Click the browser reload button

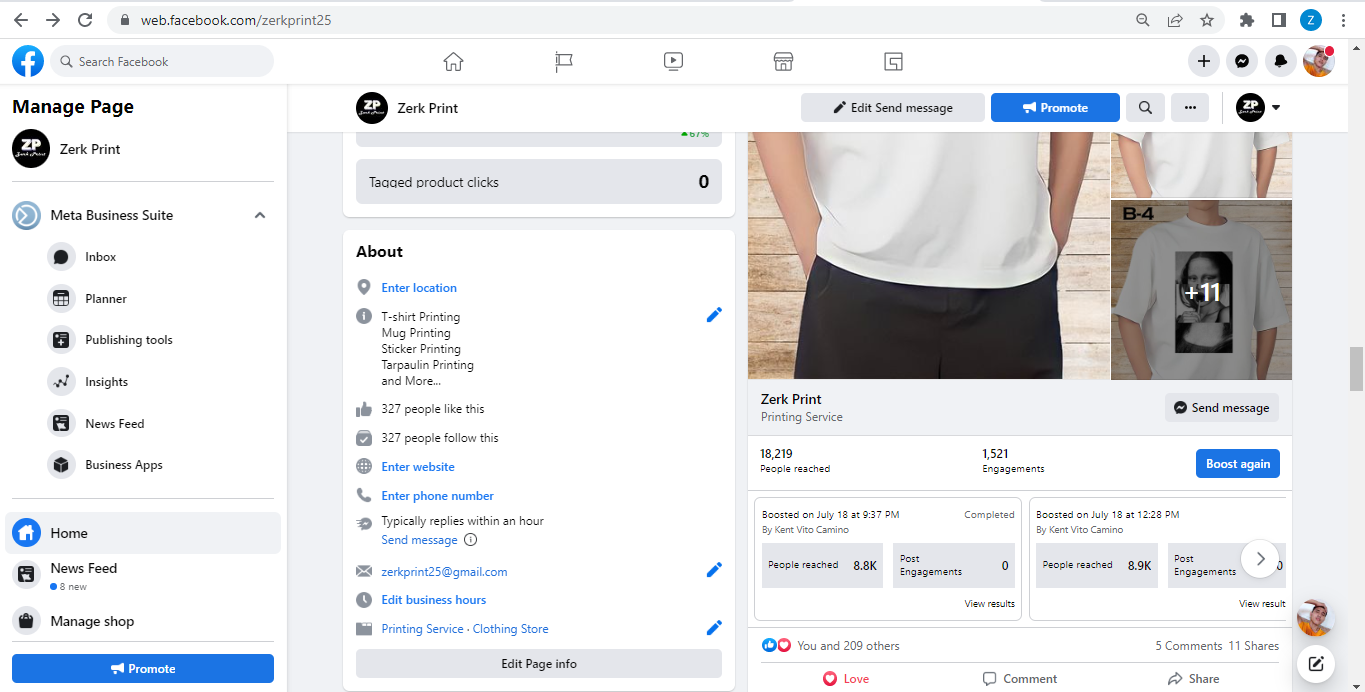pos(85,20)
